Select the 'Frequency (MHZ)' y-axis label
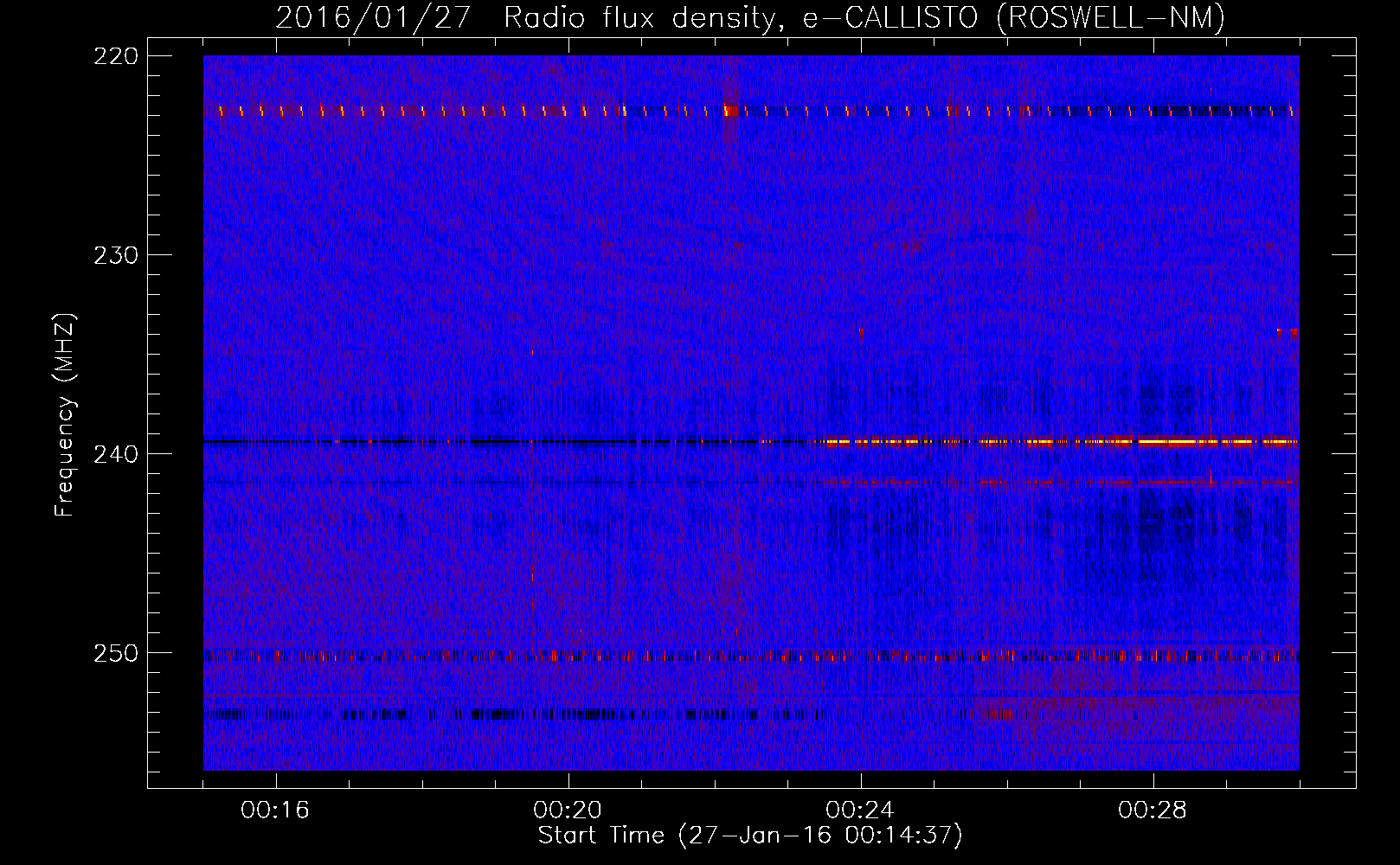 [x=65, y=415]
